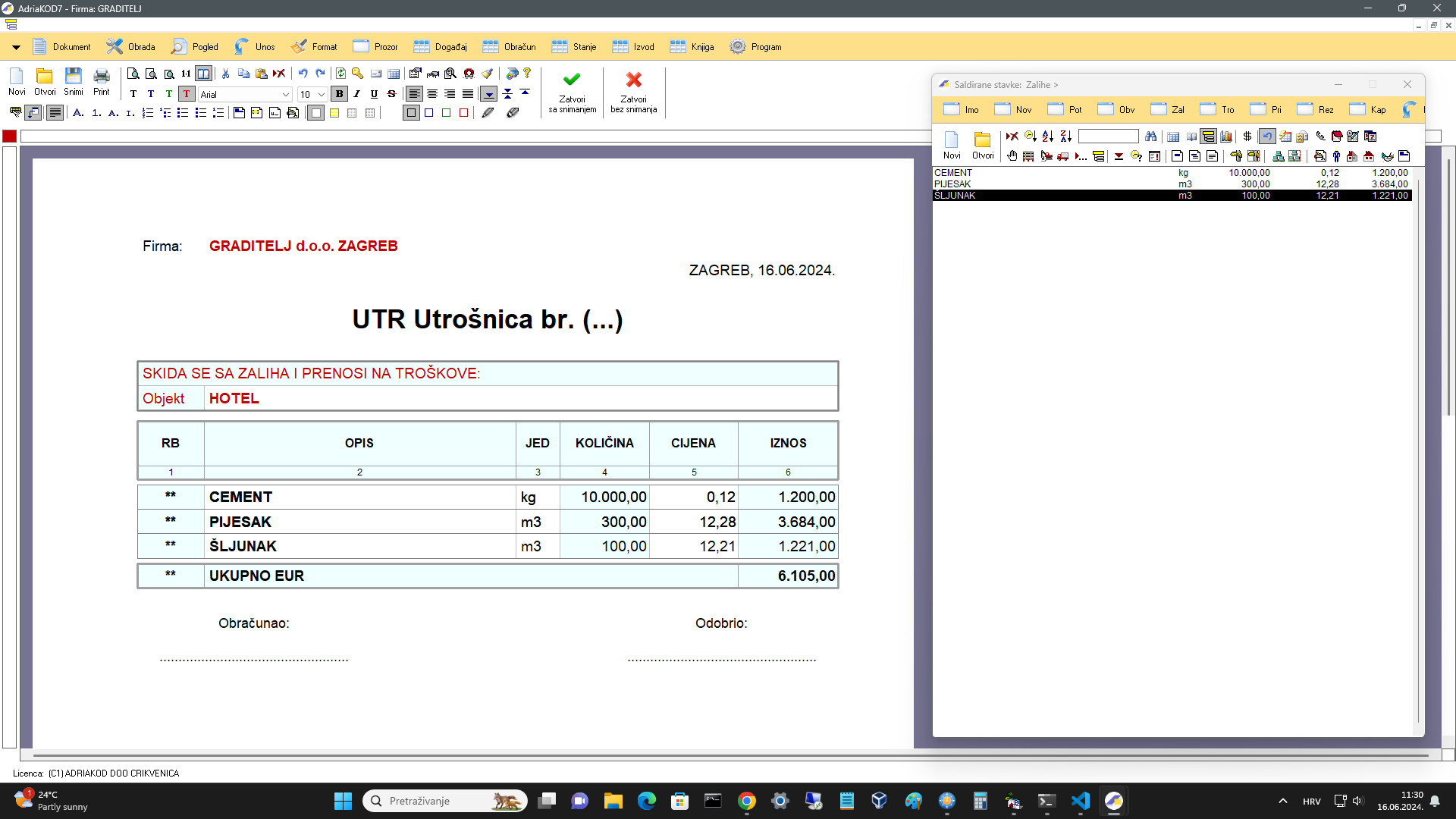Click the Novi icon in Saldirane stavke
Screen dimensions: 1456x819
(x=952, y=145)
